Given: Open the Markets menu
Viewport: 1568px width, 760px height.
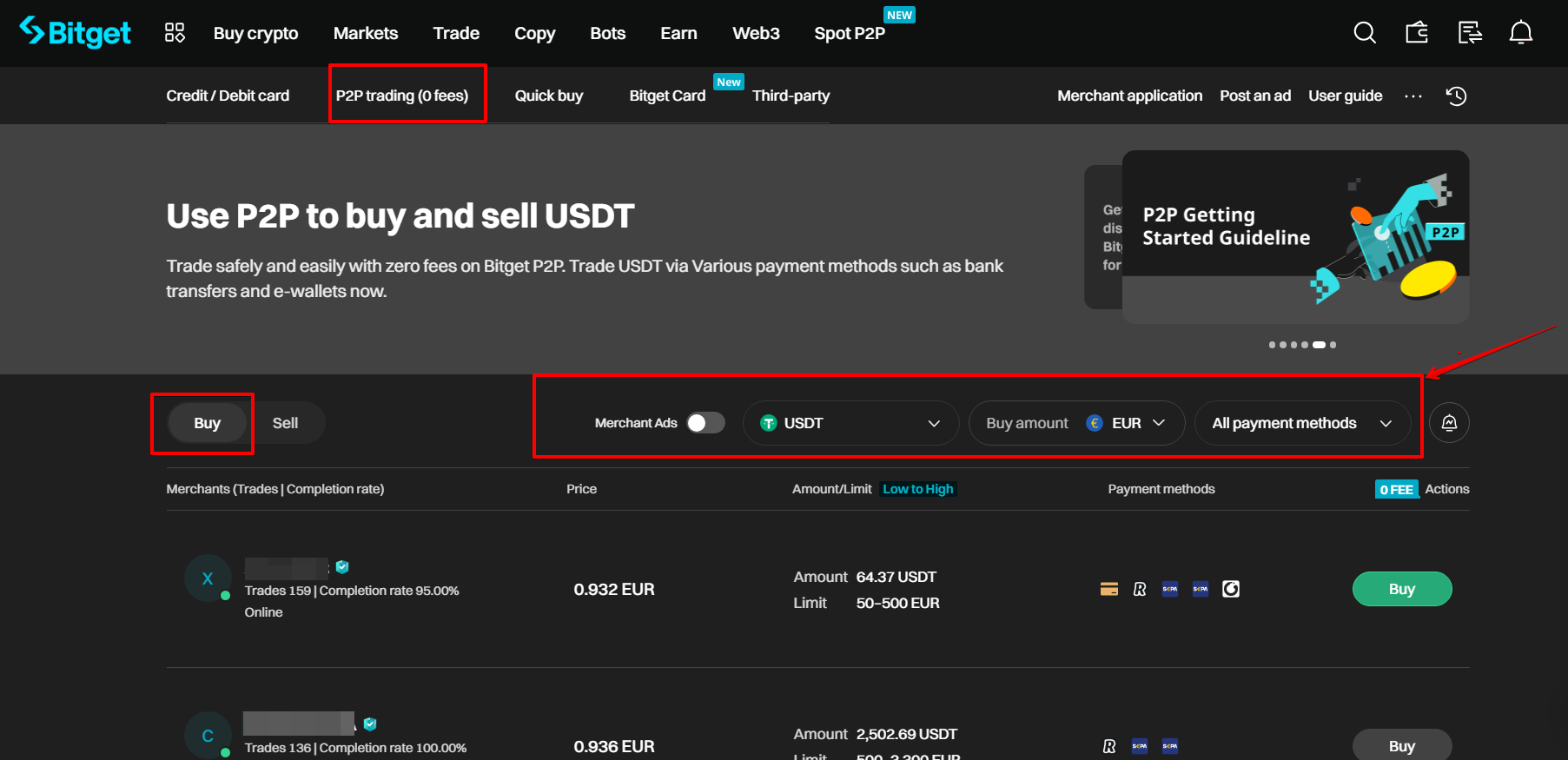Looking at the screenshot, I should [366, 33].
